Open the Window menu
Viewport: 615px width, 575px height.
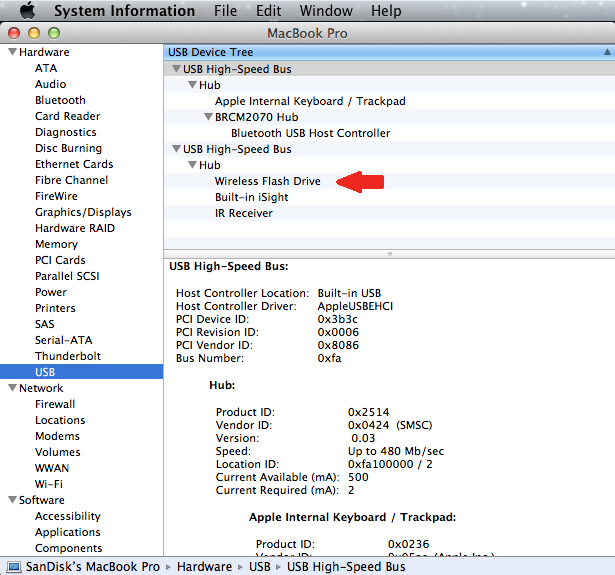coord(326,11)
